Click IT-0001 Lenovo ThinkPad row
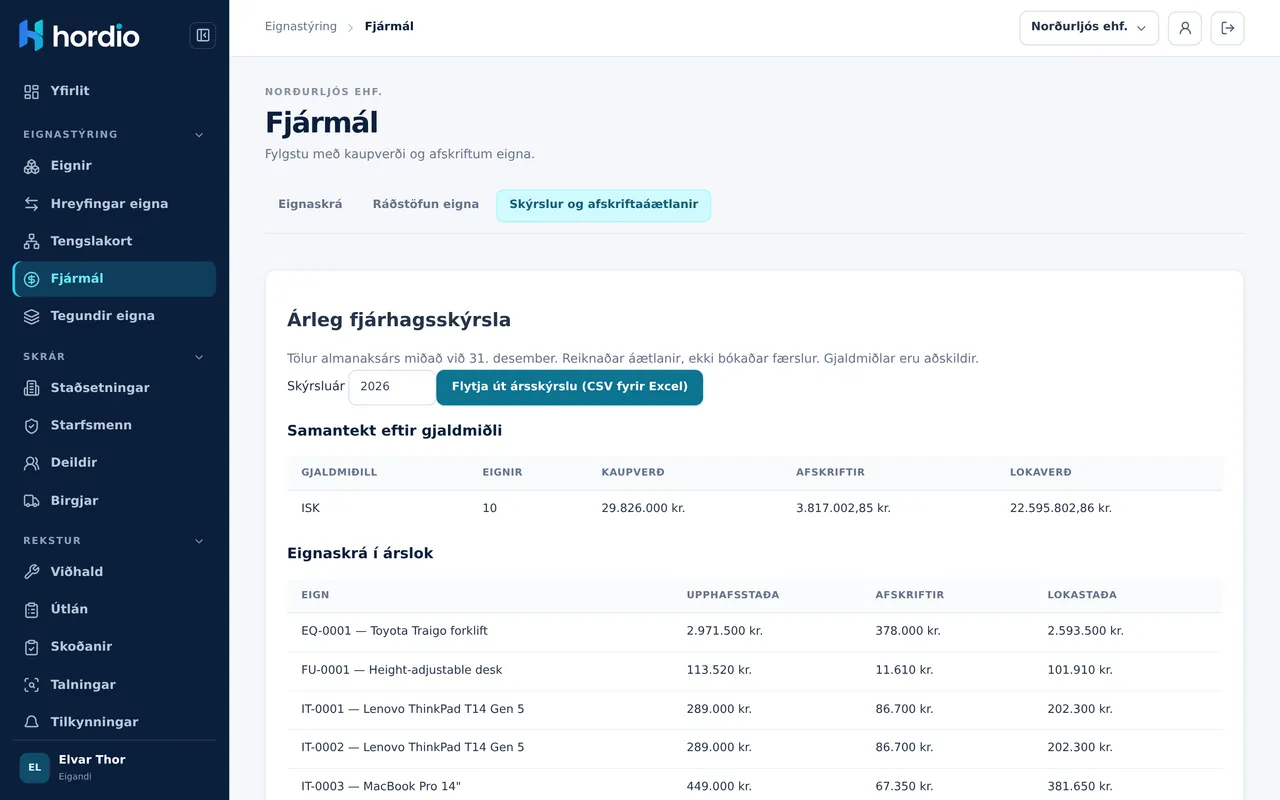The image size is (1280, 800). 754,710
